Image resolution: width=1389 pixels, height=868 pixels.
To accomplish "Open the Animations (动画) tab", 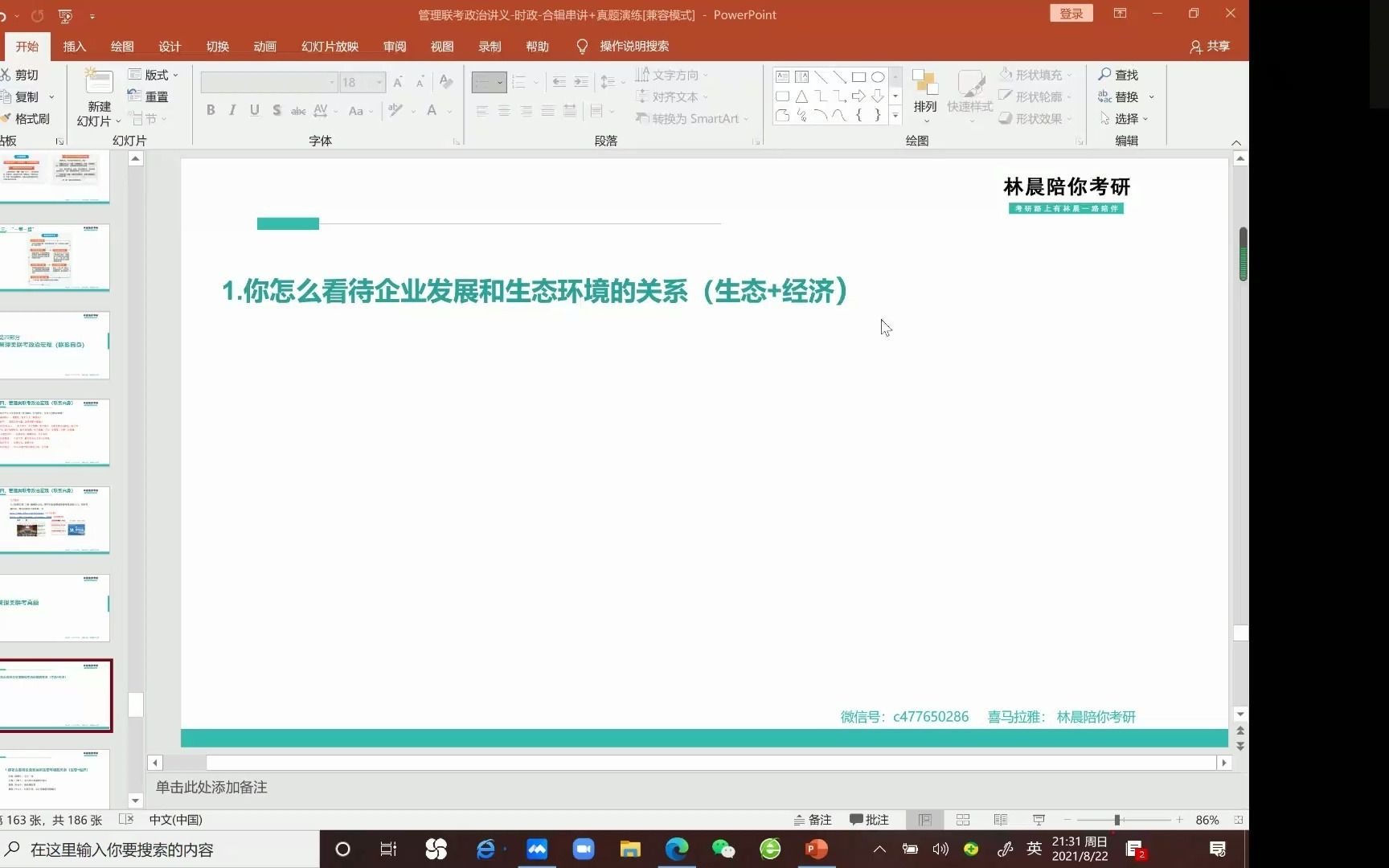I will (x=264, y=47).
